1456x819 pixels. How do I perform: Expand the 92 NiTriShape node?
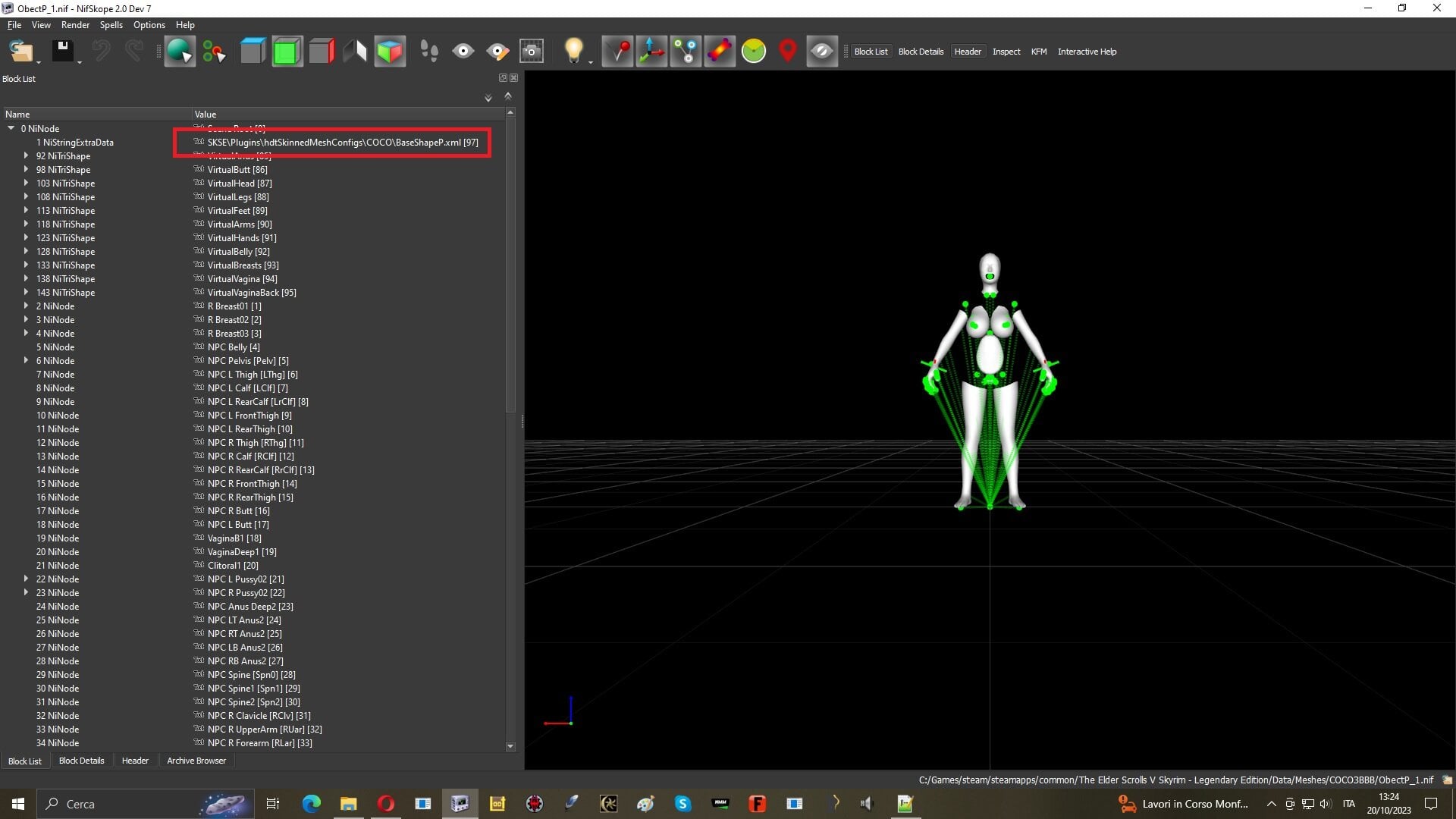[26, 156]
